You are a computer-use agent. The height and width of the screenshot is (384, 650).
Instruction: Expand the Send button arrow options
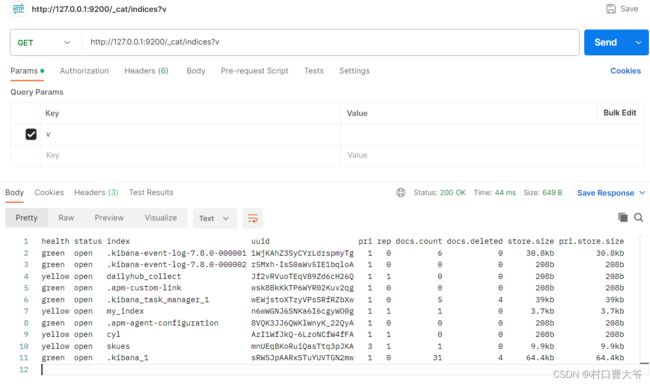pos(638,42)
